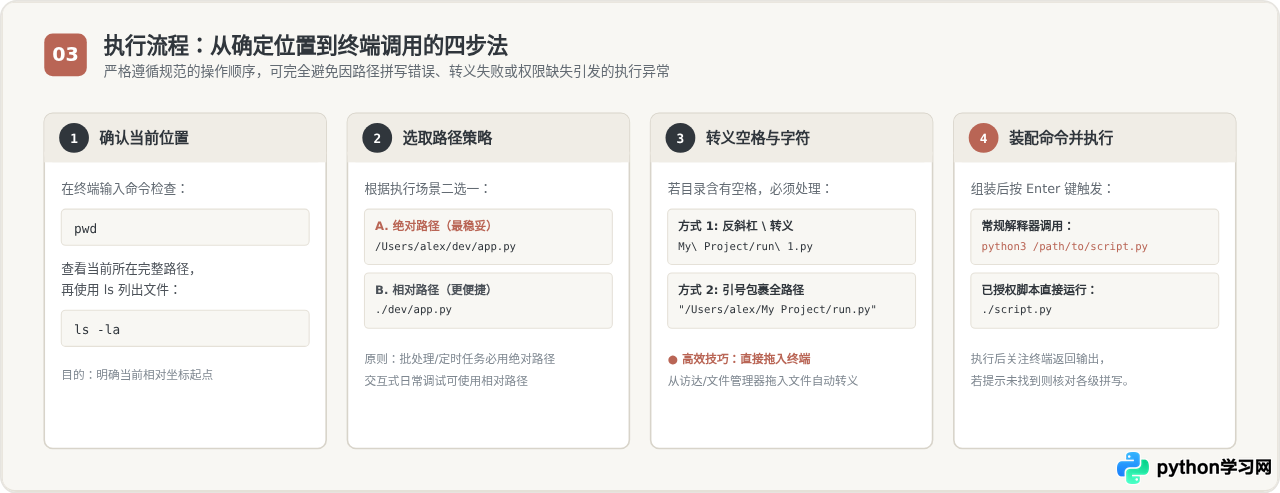Screen dimensions: 1280x493
Task: Click the text "组装后按 Enter 键触发："
Action: click(x=1041, y=188)
